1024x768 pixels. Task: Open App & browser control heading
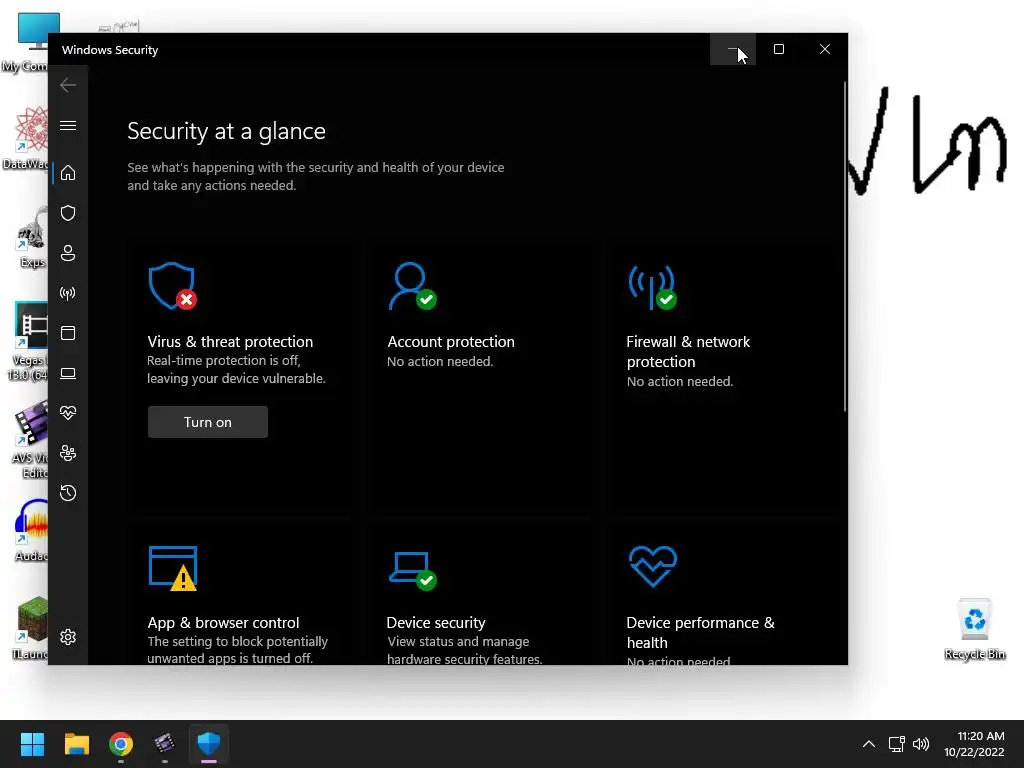click(223, 622)
